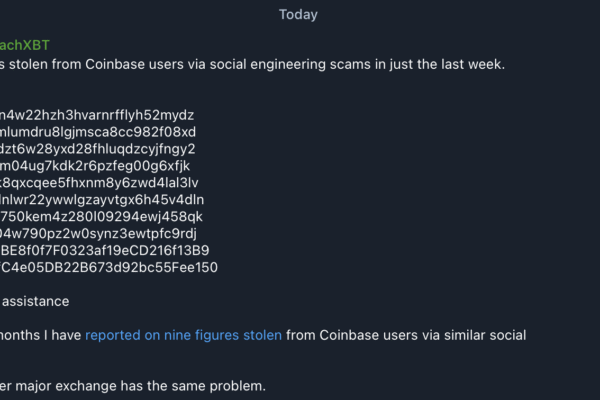Click 'from Coinbase users via similar social' text
600x400 pixels.
coord(406,335)
